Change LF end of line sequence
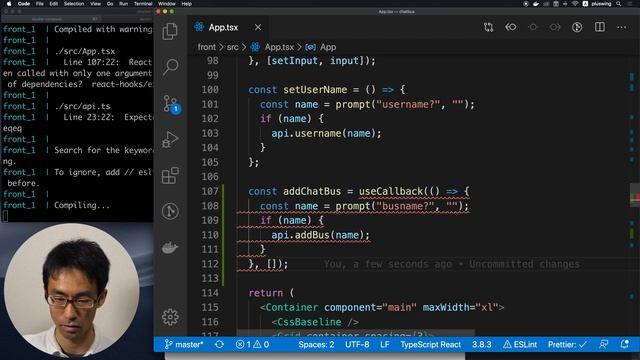Screen dimensions: 640x360 [384, 344]
